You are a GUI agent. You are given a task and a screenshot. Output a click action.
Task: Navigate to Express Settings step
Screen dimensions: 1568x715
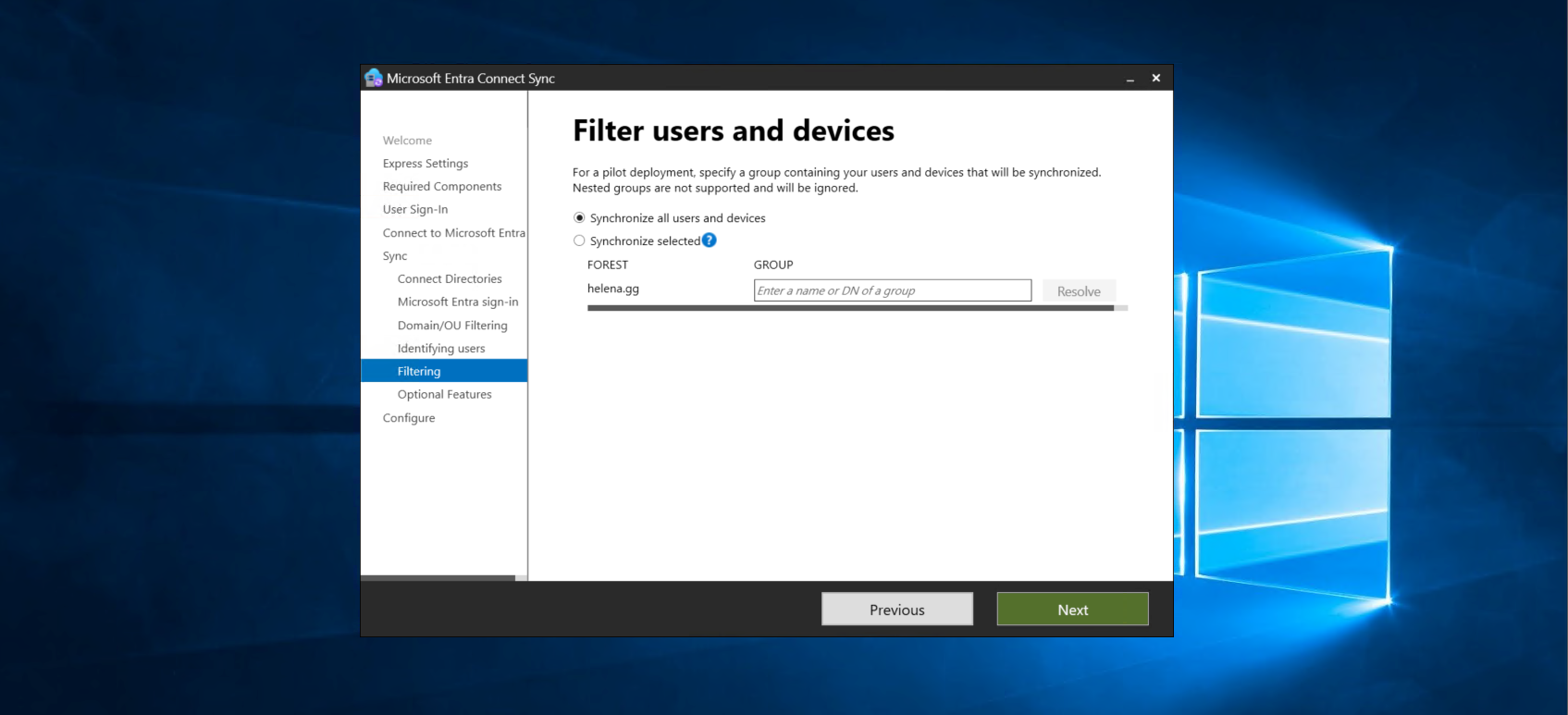[426, 164]
